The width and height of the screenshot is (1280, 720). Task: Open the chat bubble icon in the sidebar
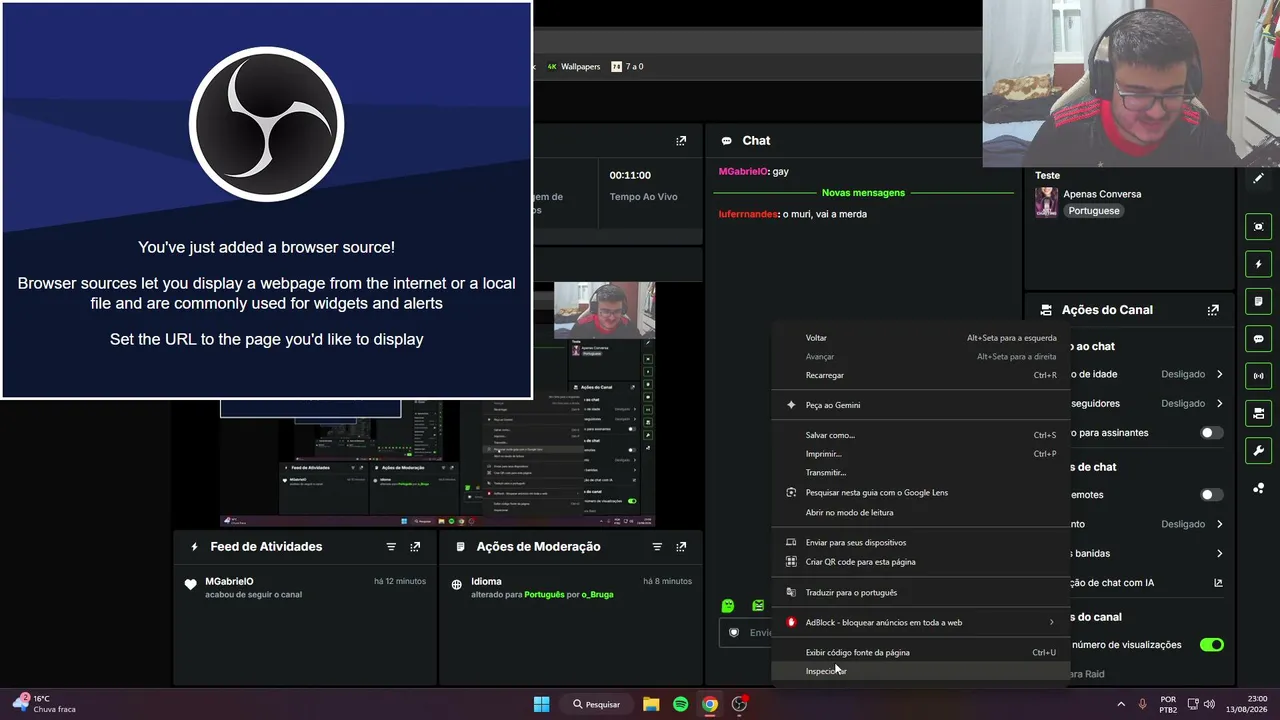point(1258,339)
